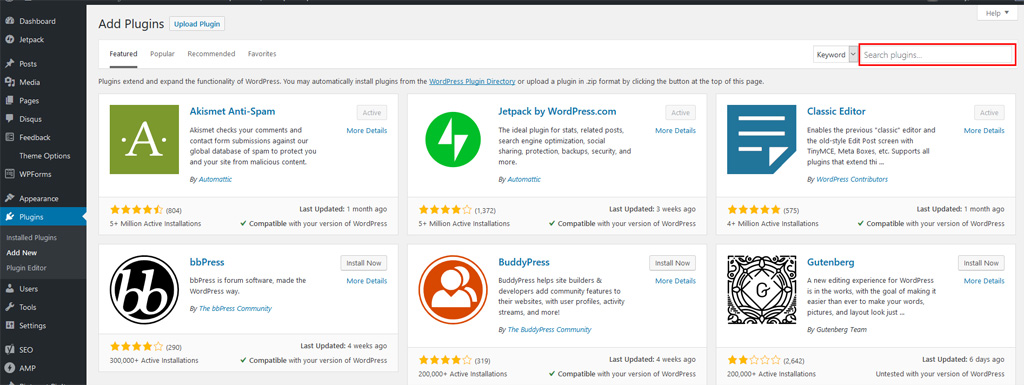Click Active button on Jetpack card

click(680, 113)
